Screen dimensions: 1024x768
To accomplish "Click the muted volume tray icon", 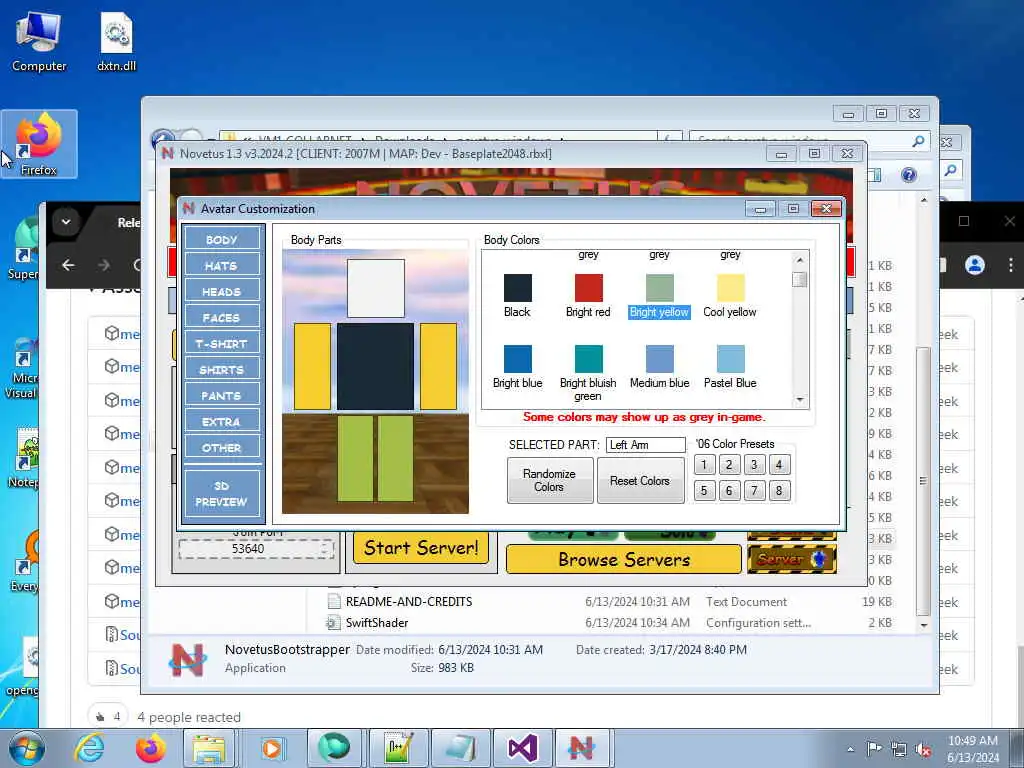I will (923, 750).
